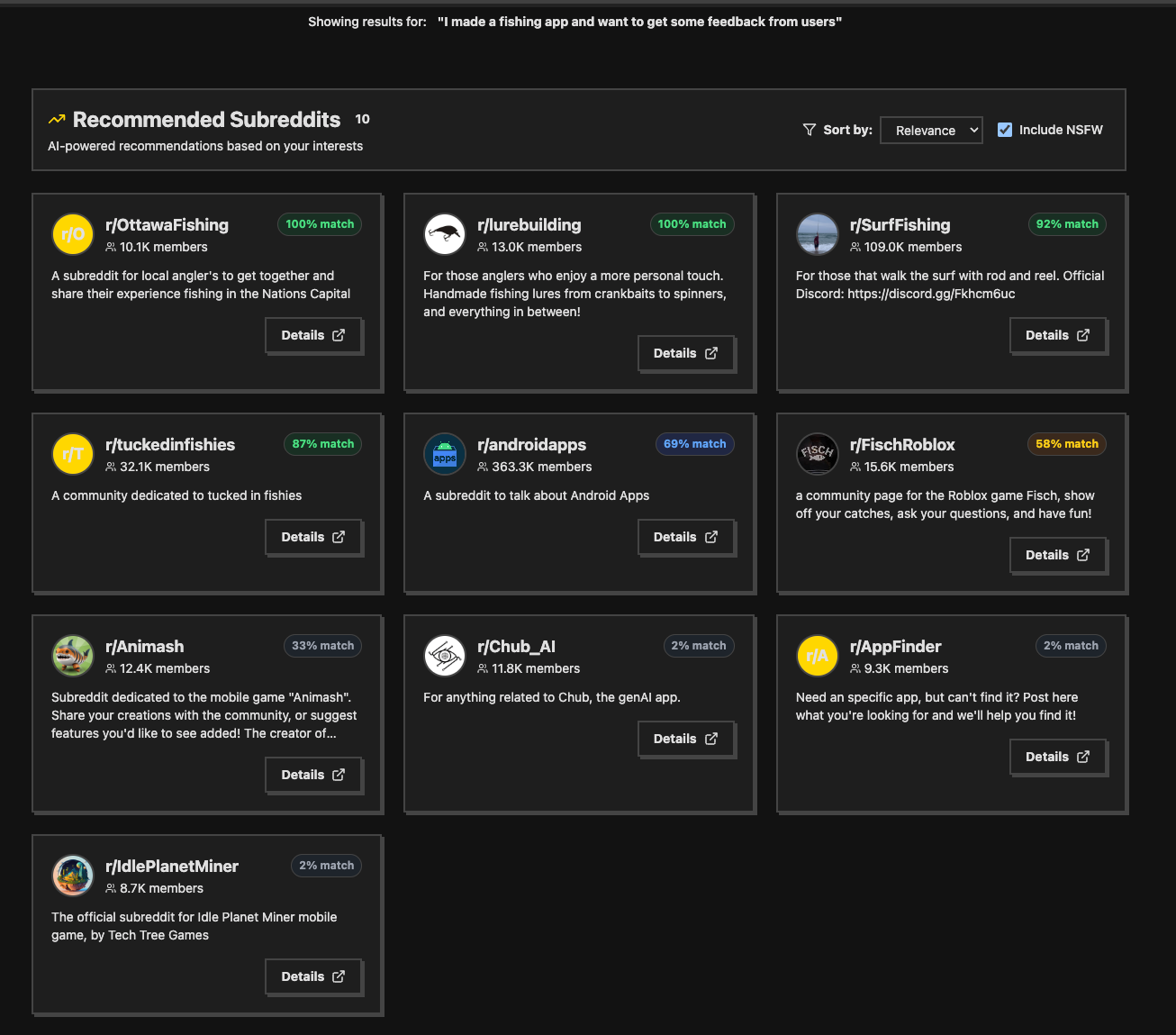Click the 69% match badge on r/androidapps
1176x1035 pixels.
[694, 444]
